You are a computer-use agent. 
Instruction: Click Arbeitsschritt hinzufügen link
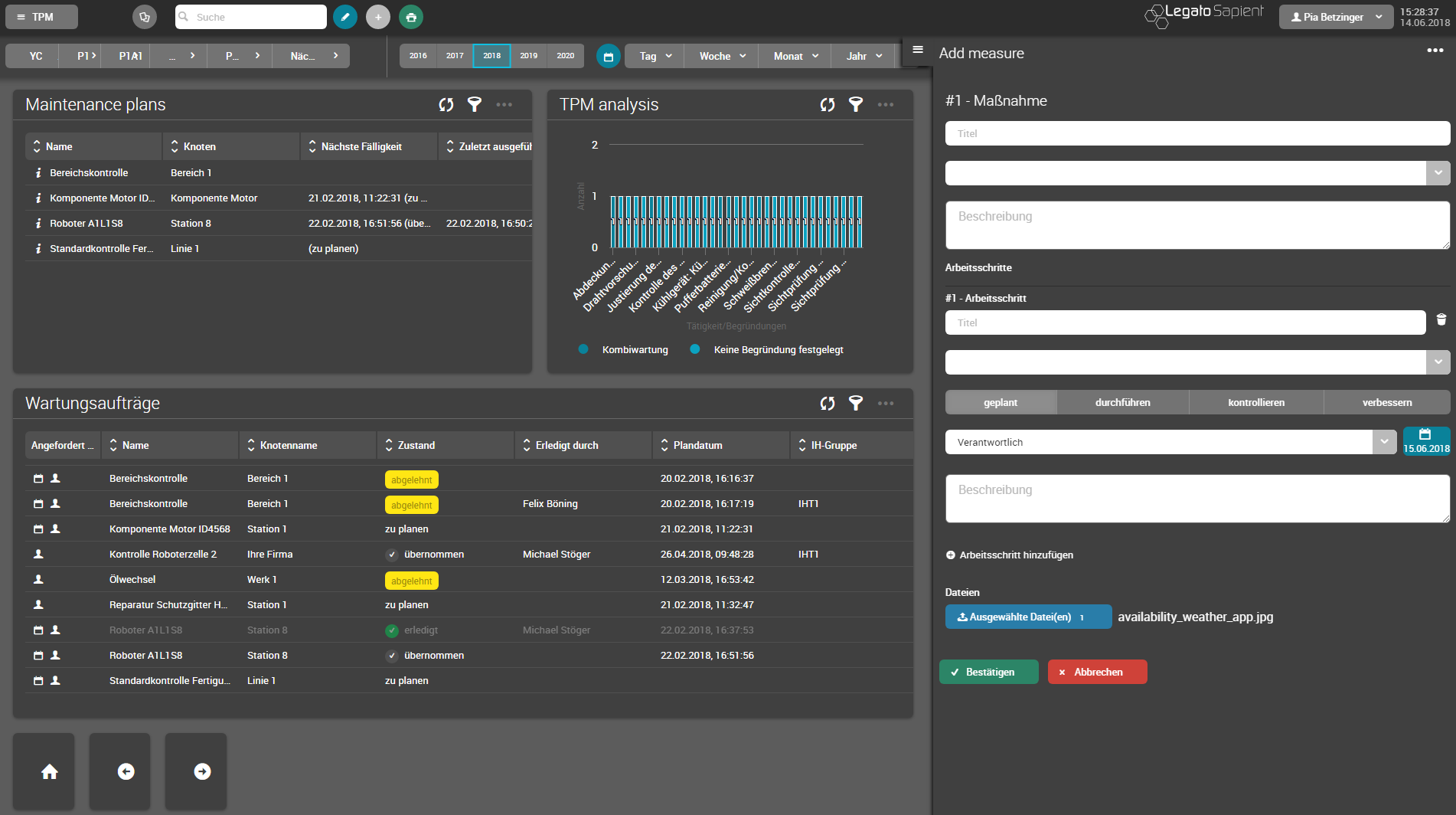[x=1010, y=555]
